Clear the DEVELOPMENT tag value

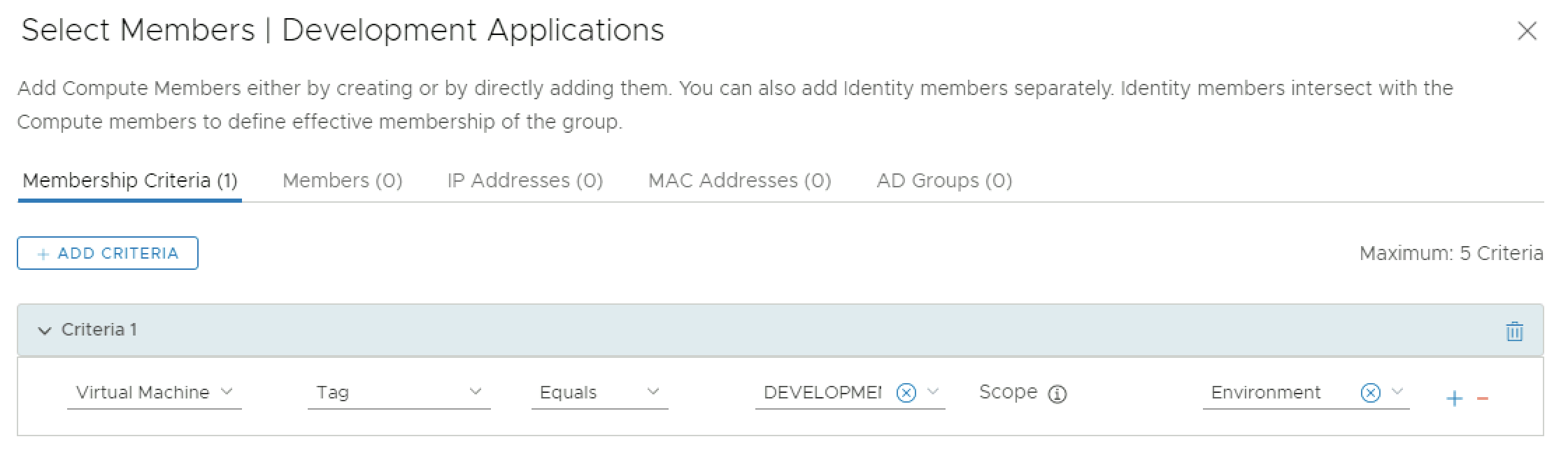pyautogui.click(x=906, y=393)
